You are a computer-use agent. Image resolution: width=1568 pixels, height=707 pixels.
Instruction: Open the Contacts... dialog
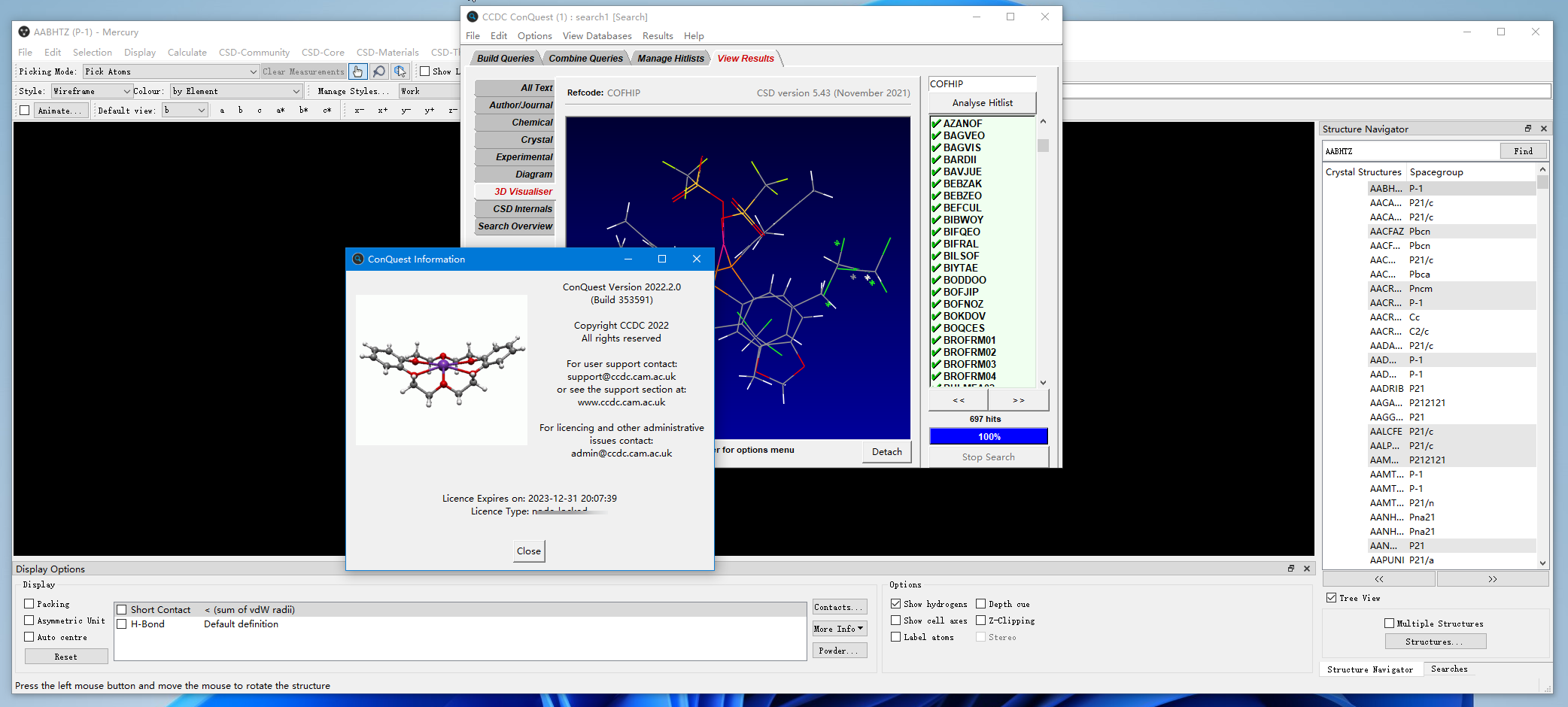click(x=840, y=607)
